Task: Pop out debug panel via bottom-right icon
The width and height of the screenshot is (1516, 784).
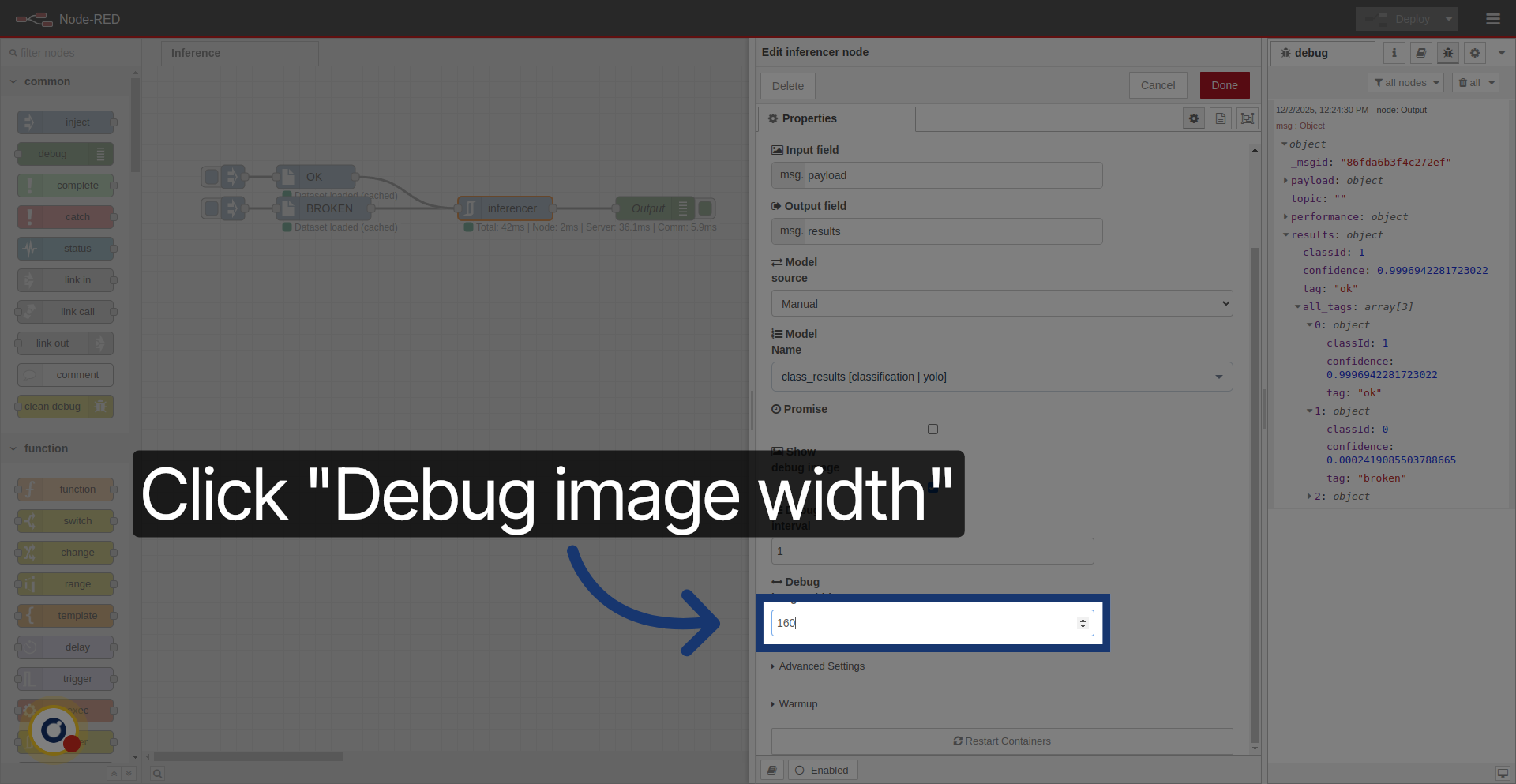Action: [1504, 774]
